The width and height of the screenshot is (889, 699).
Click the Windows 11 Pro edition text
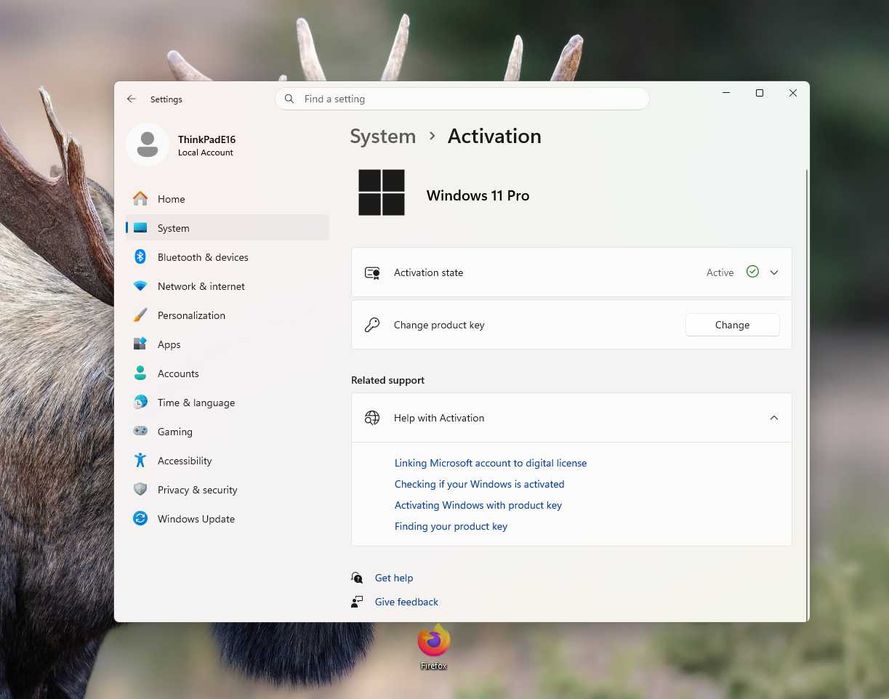click(477, 196)
